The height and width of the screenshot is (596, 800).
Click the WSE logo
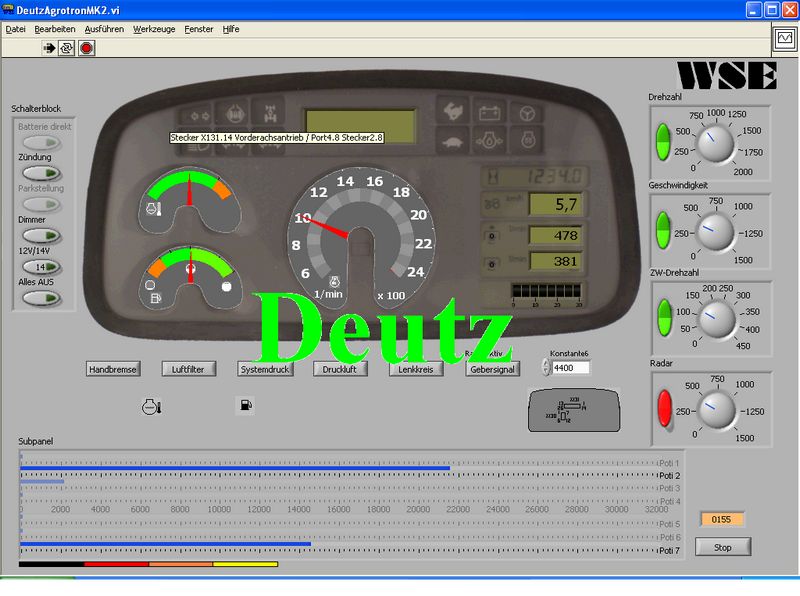pyautogui.click(x=727, y=76)
